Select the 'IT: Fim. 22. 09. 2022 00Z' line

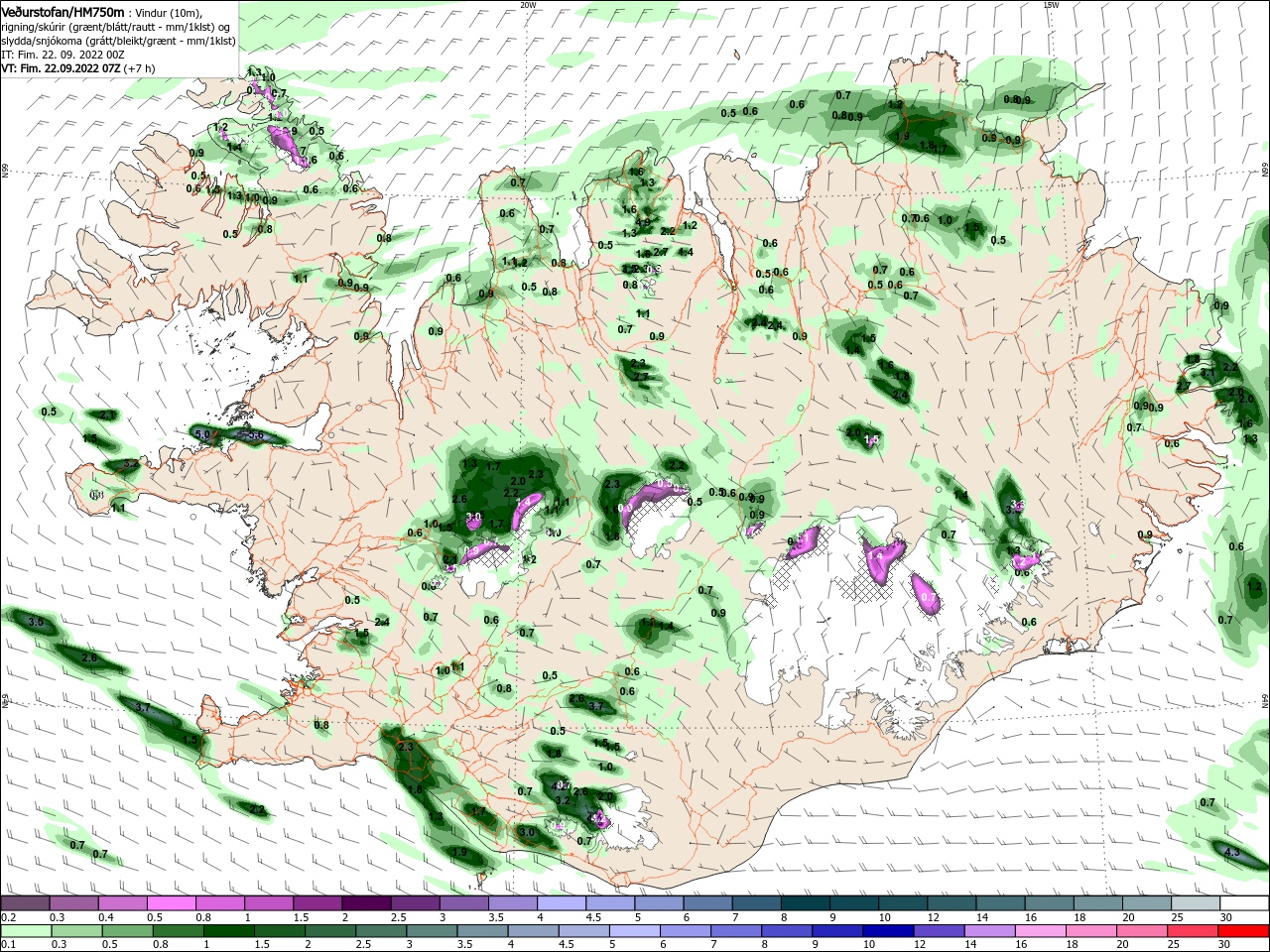tap(63, 54)
